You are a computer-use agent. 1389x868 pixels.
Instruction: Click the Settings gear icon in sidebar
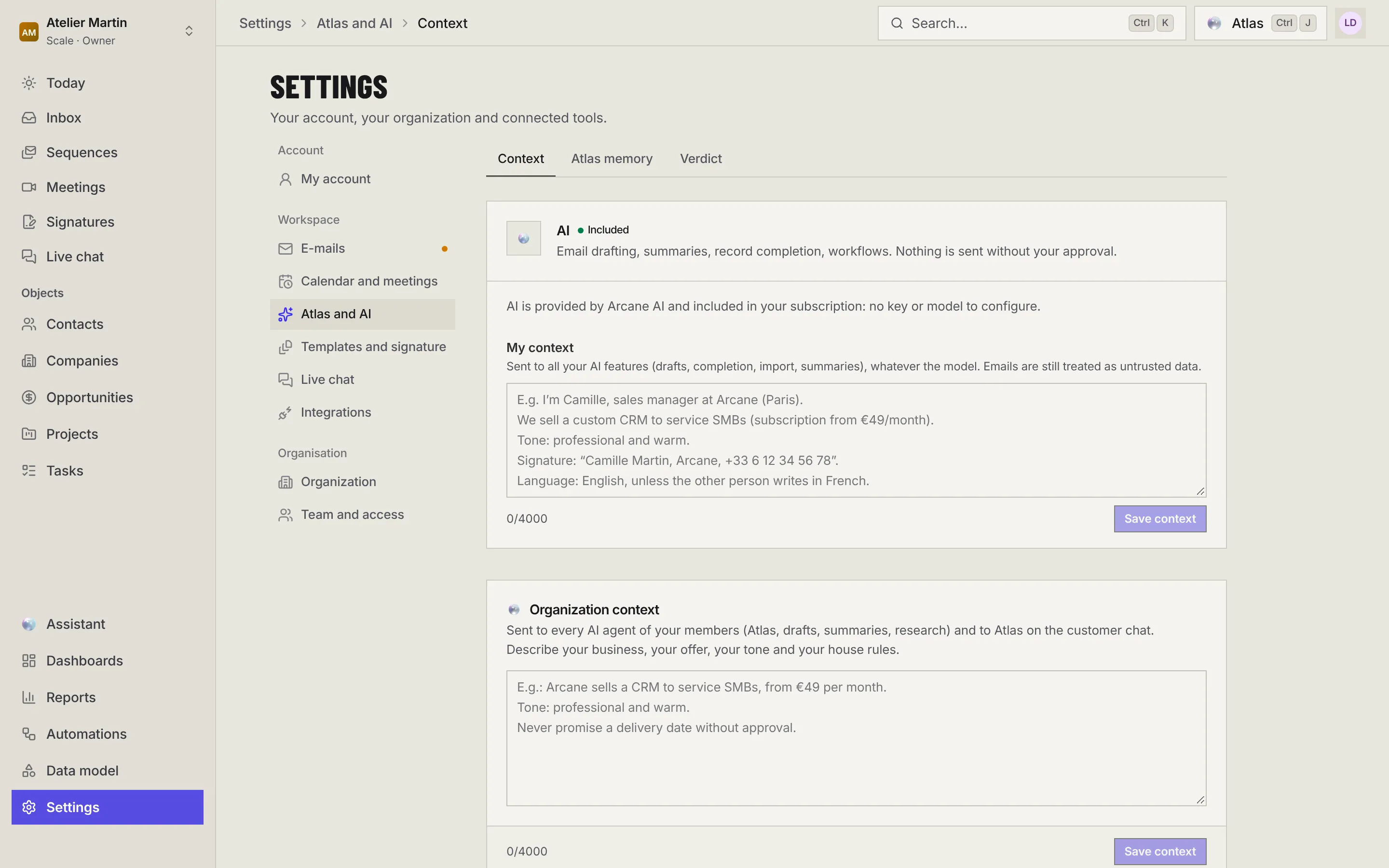[29, 807]
